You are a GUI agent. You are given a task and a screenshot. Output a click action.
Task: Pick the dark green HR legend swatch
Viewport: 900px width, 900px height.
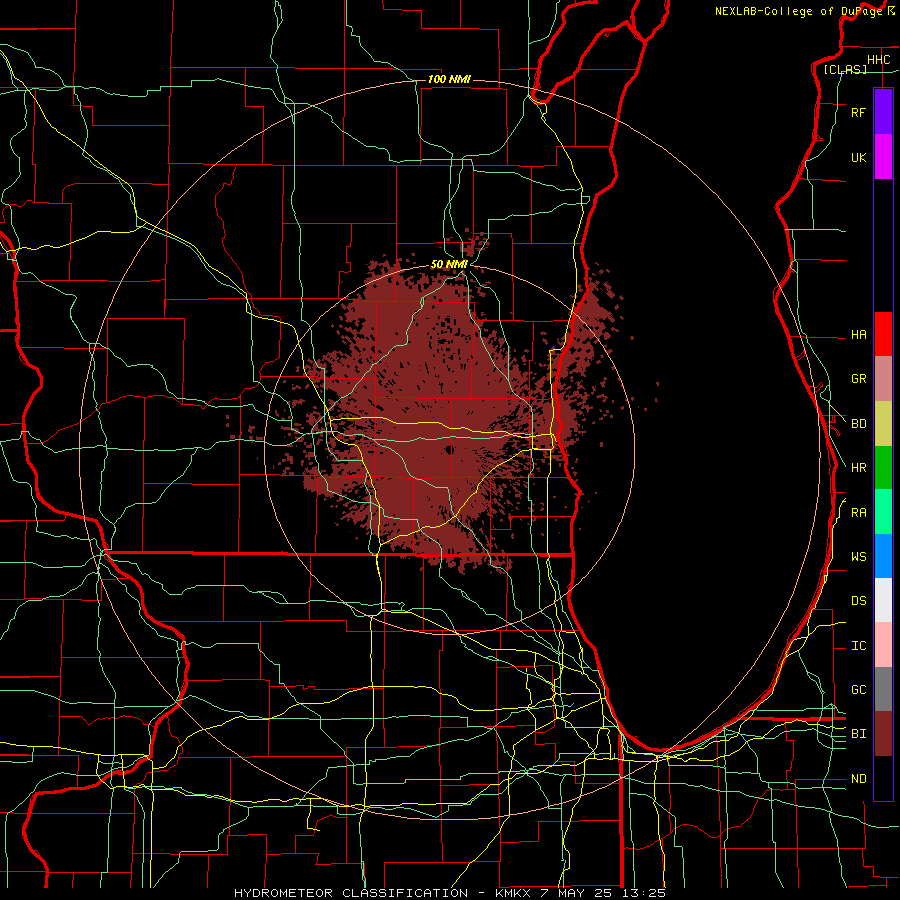pos(883,468)
